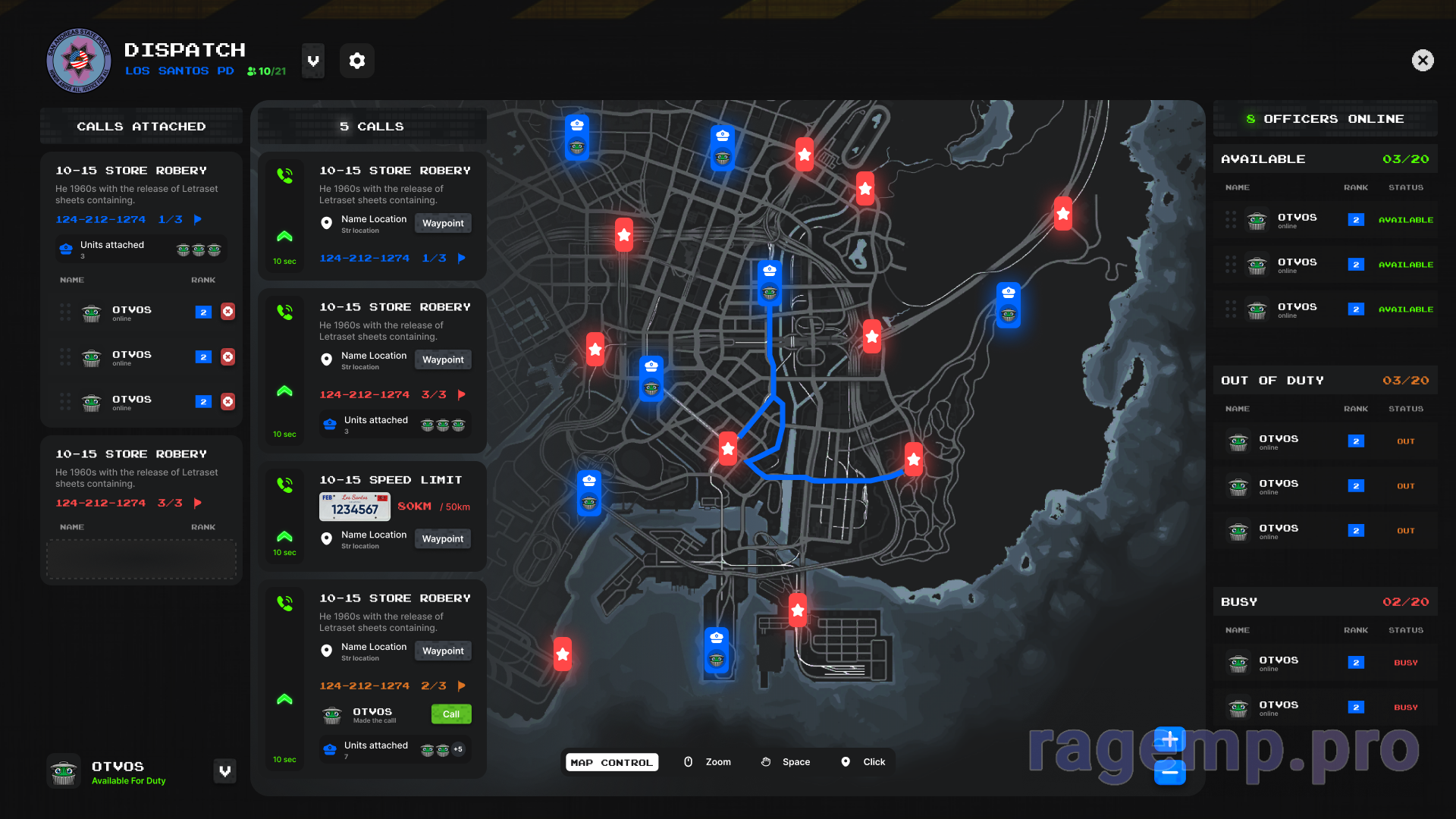
Task: Select the northeast-most red star marker
Action: 1063,214
